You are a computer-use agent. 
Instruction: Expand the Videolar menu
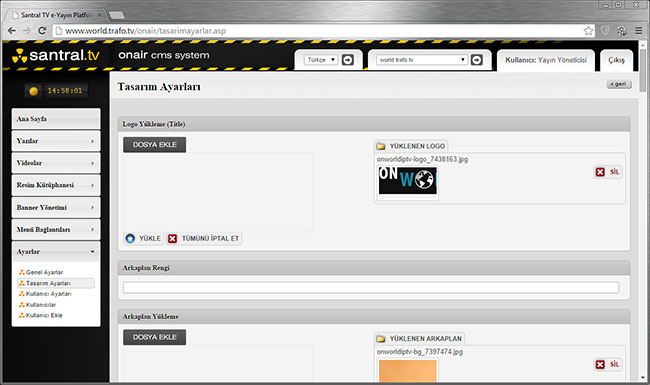tap(56, 163)
